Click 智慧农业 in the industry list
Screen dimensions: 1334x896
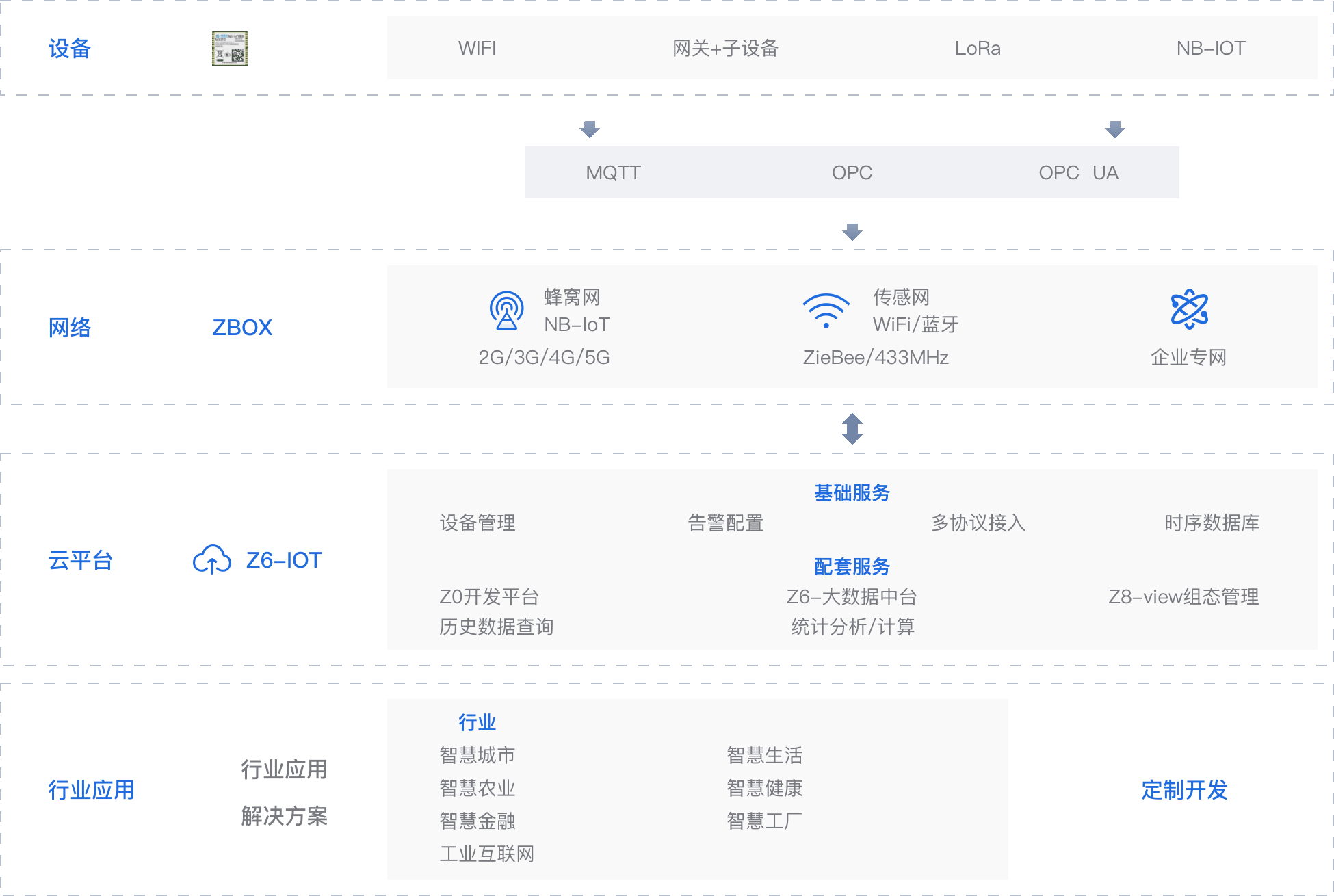[478, 788]
